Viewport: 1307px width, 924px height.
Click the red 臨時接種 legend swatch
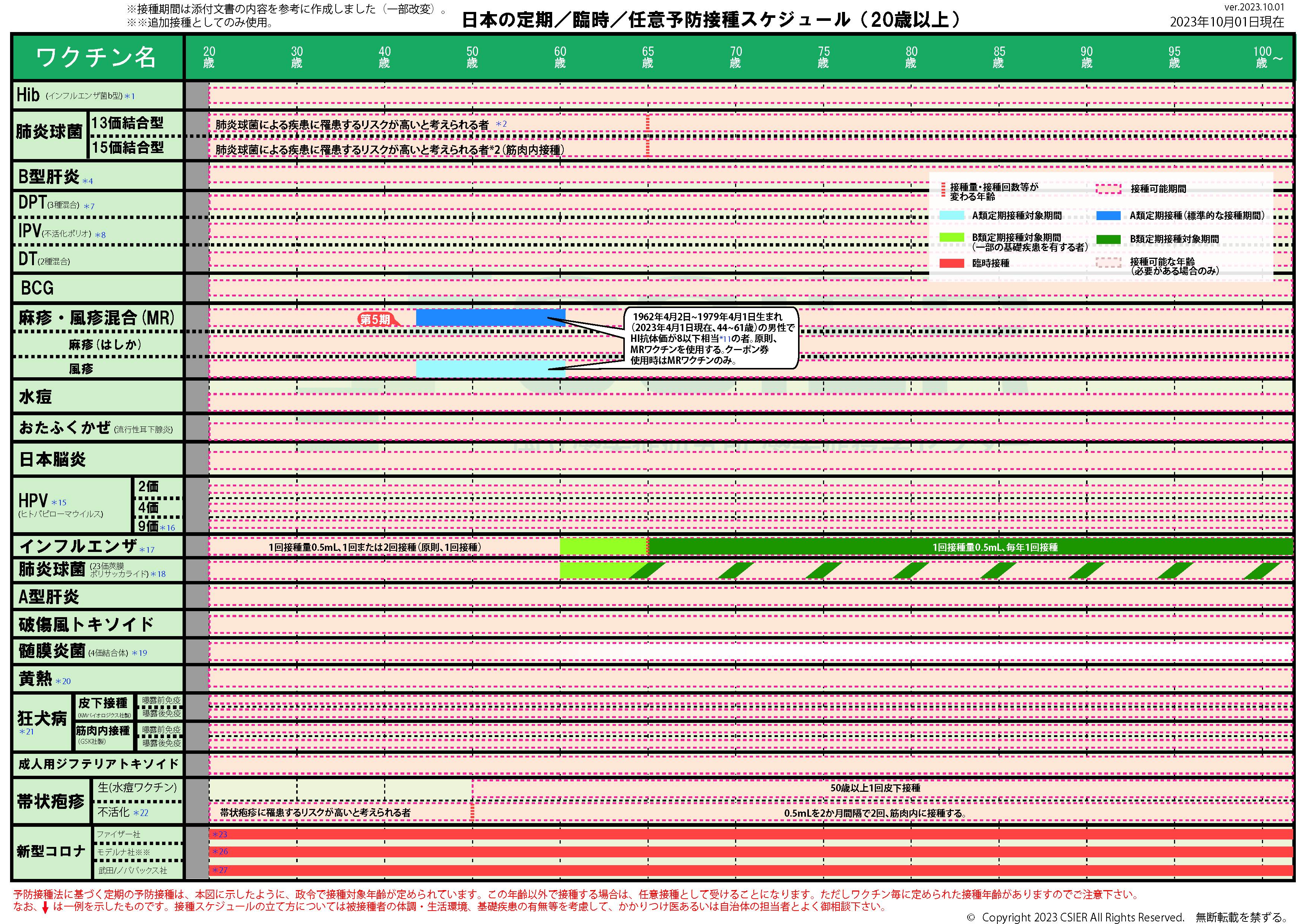951,263
